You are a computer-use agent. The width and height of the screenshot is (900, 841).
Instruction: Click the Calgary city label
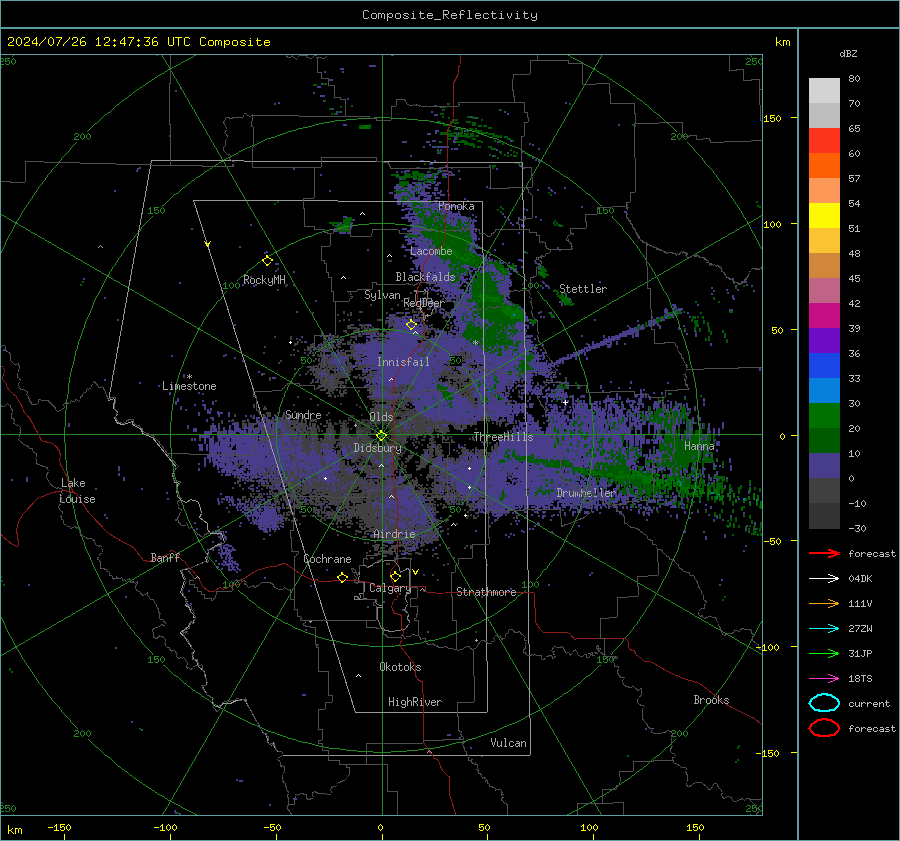click(390, 588)
